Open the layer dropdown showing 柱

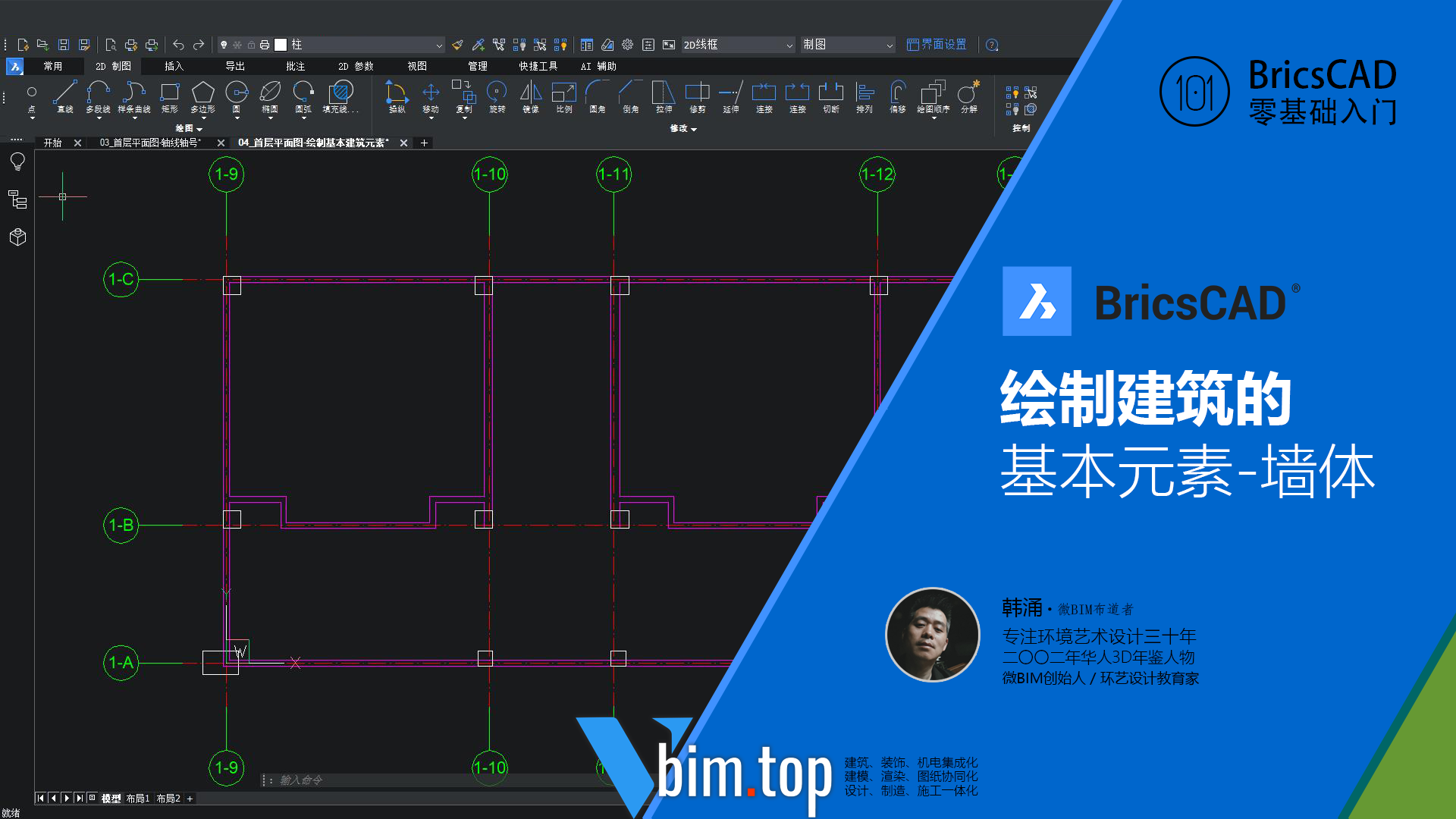tap(438, 45)
